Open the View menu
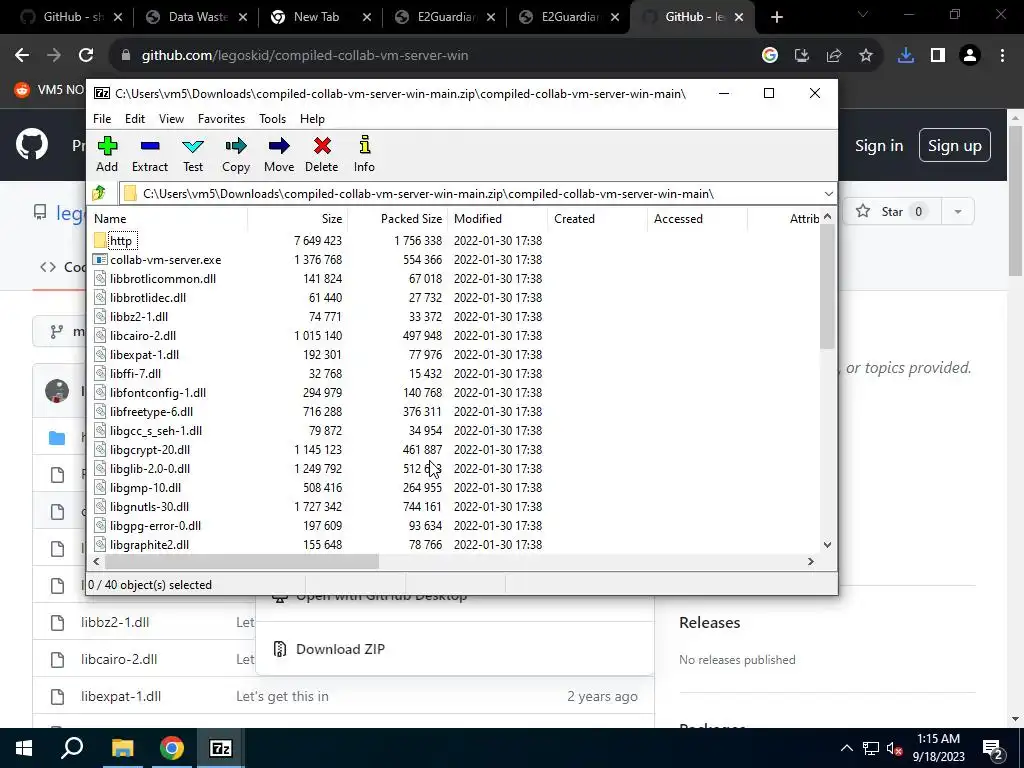The width and height of the screenshot is (1024, 768). pyautogui.click(x=171, y=119)
